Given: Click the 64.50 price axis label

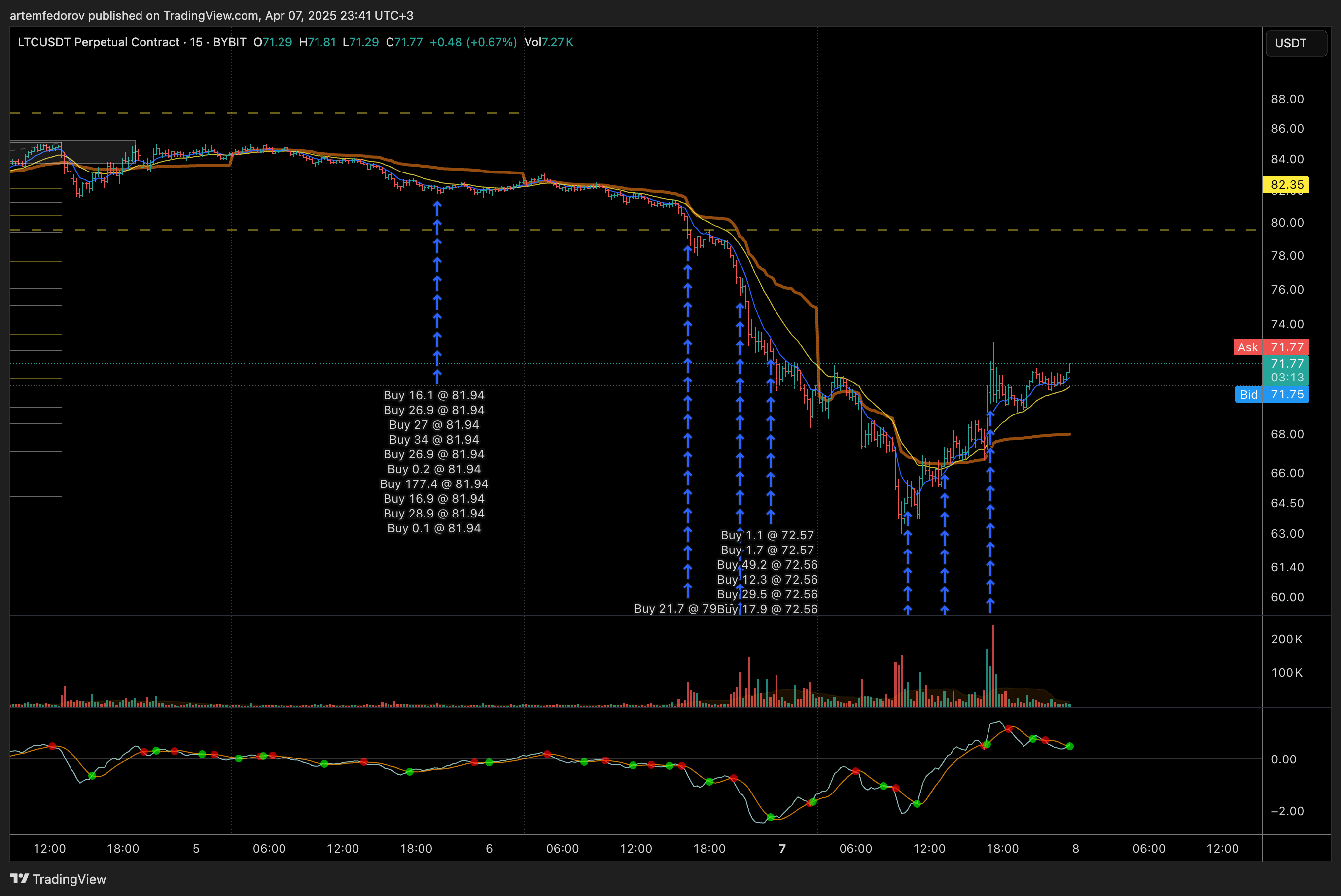Looking at the screenshot, I should point(1287,503).
